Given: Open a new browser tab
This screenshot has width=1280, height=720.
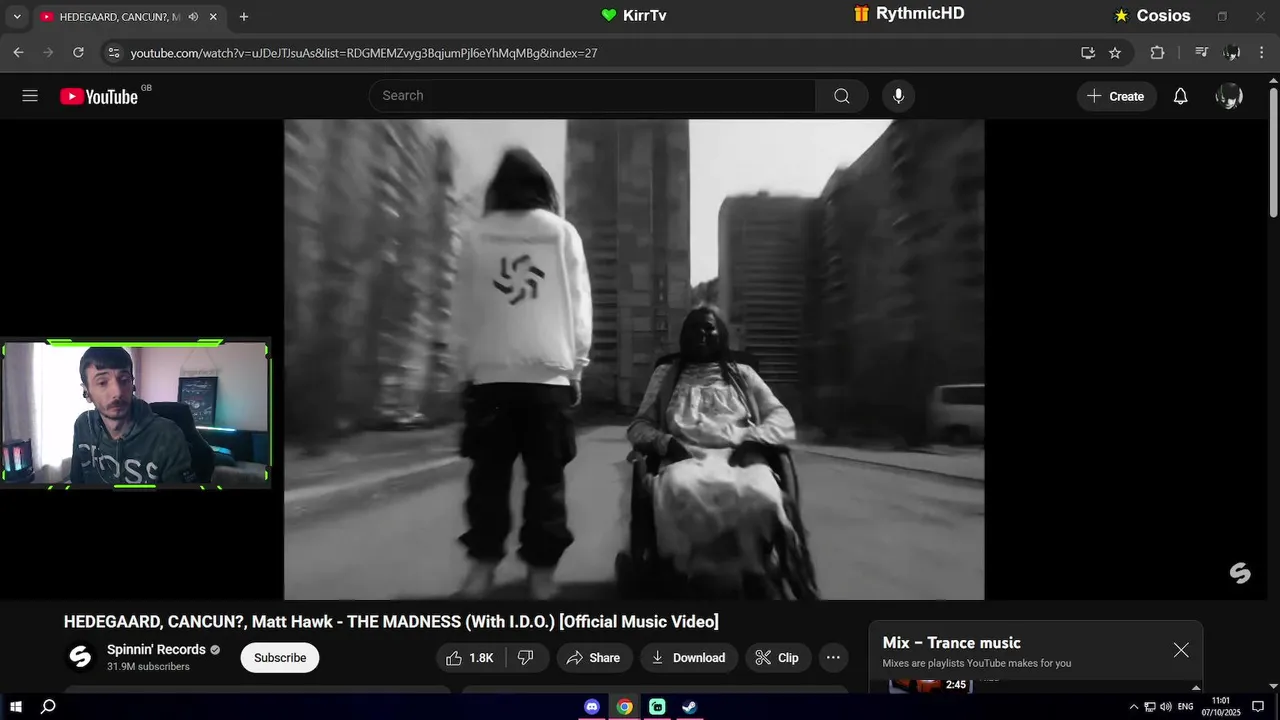Looking at the screenshot, I should click(x=244, y=17).
